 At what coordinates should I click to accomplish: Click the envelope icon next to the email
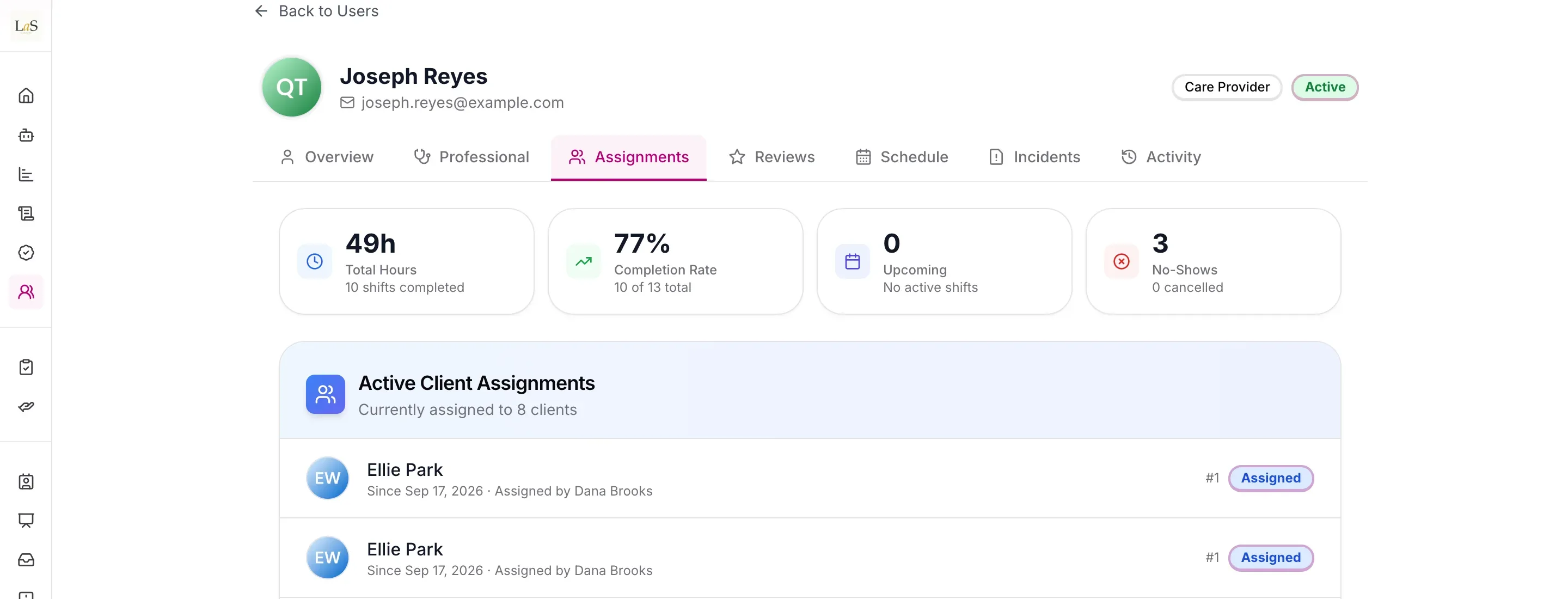tap(347, 102)
